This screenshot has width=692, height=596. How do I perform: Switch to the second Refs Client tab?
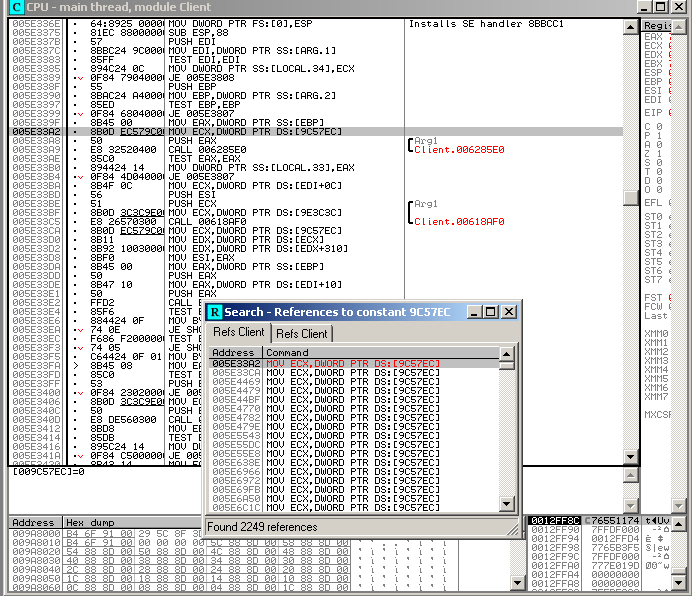[x=301, y=334]
